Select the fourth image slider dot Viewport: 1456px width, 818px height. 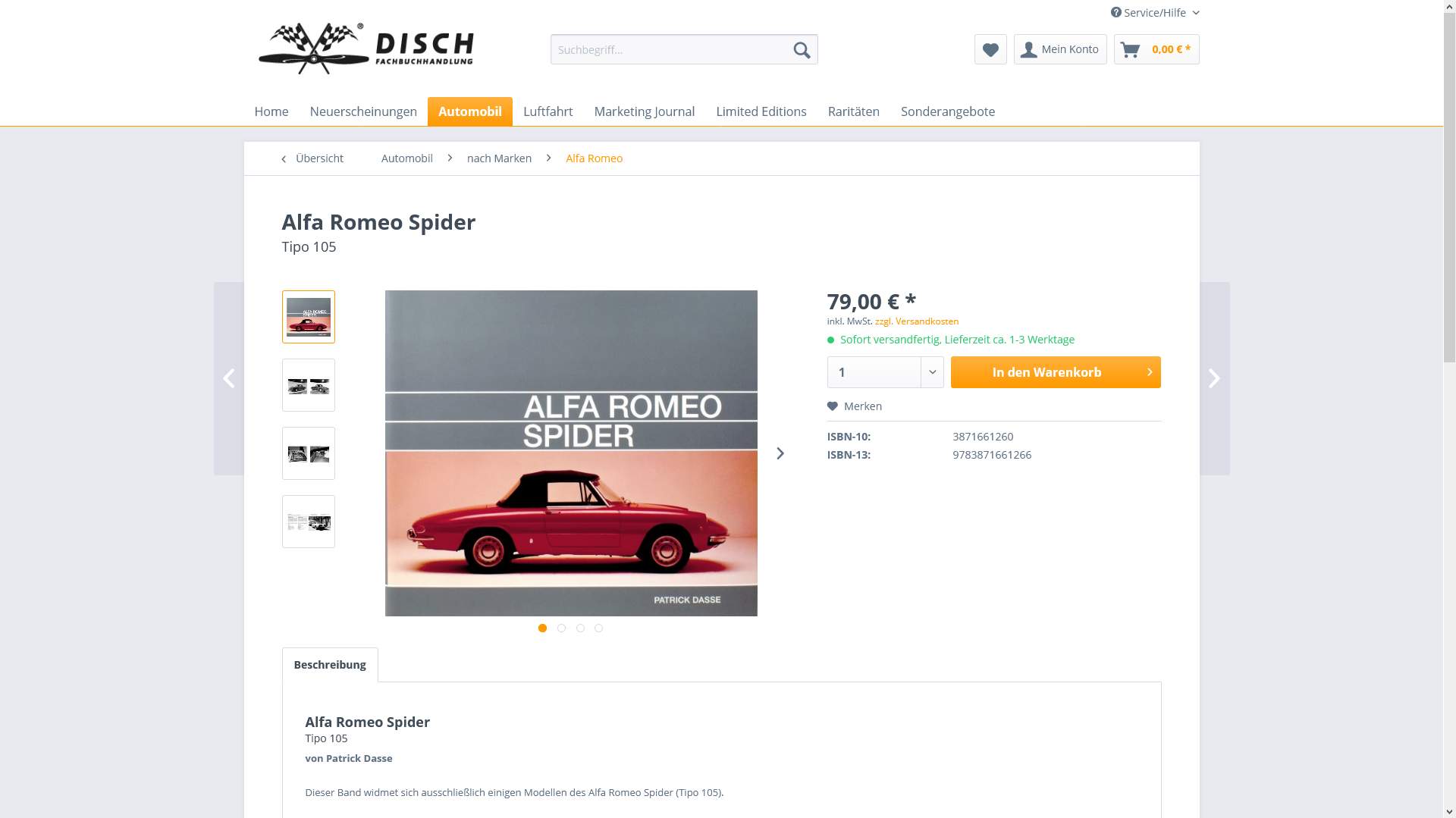(x=599, y=628)
